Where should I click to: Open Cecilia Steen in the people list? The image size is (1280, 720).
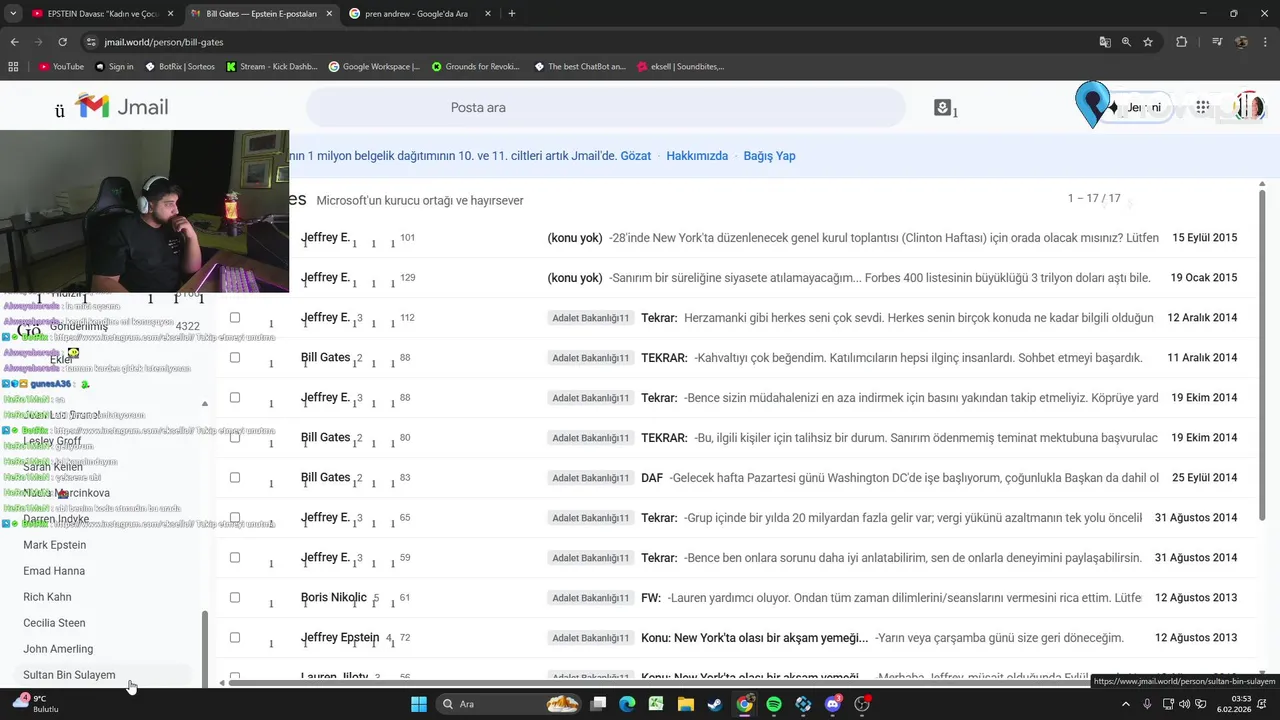(x=54, y=623)
